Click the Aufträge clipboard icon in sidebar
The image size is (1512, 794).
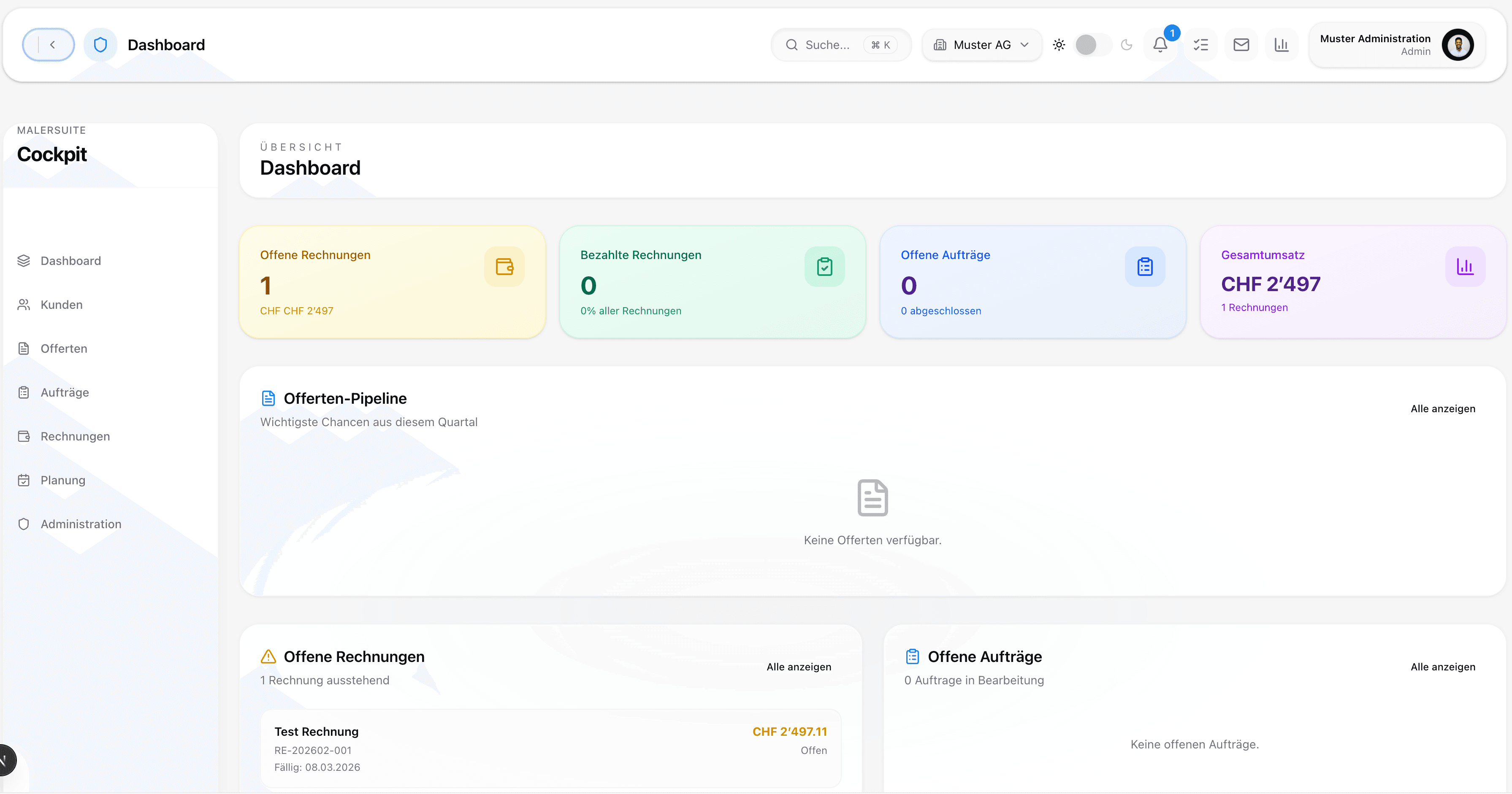(24, 392)
